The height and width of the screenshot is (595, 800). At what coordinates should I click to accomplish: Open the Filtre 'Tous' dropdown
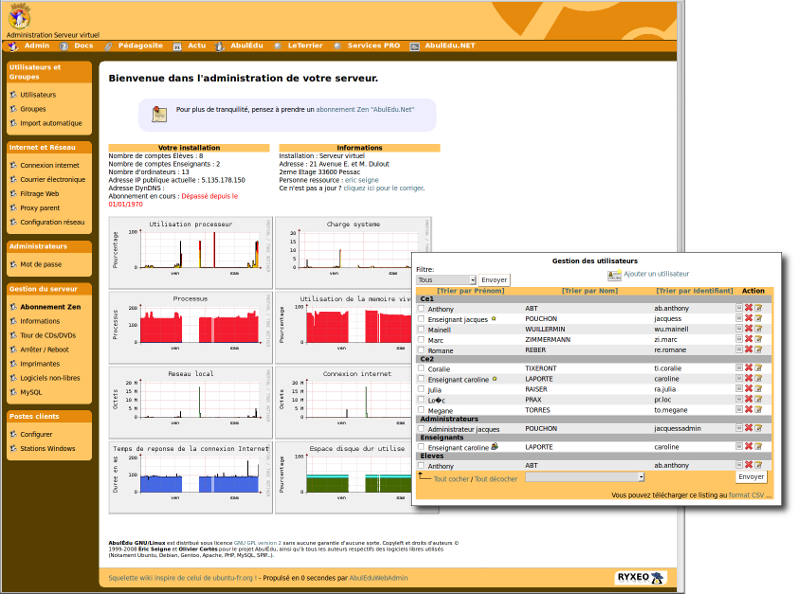tap(446, 280)
